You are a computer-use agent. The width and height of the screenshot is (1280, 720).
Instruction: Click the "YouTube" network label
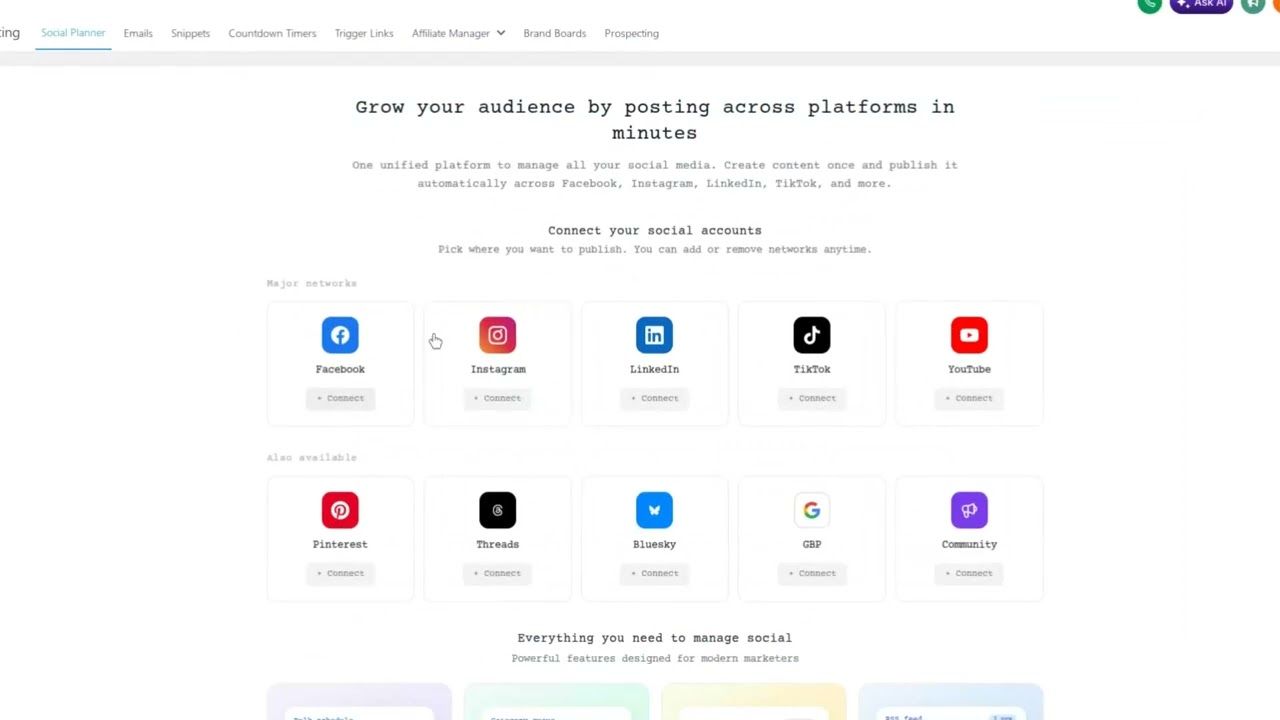[969, 369]
